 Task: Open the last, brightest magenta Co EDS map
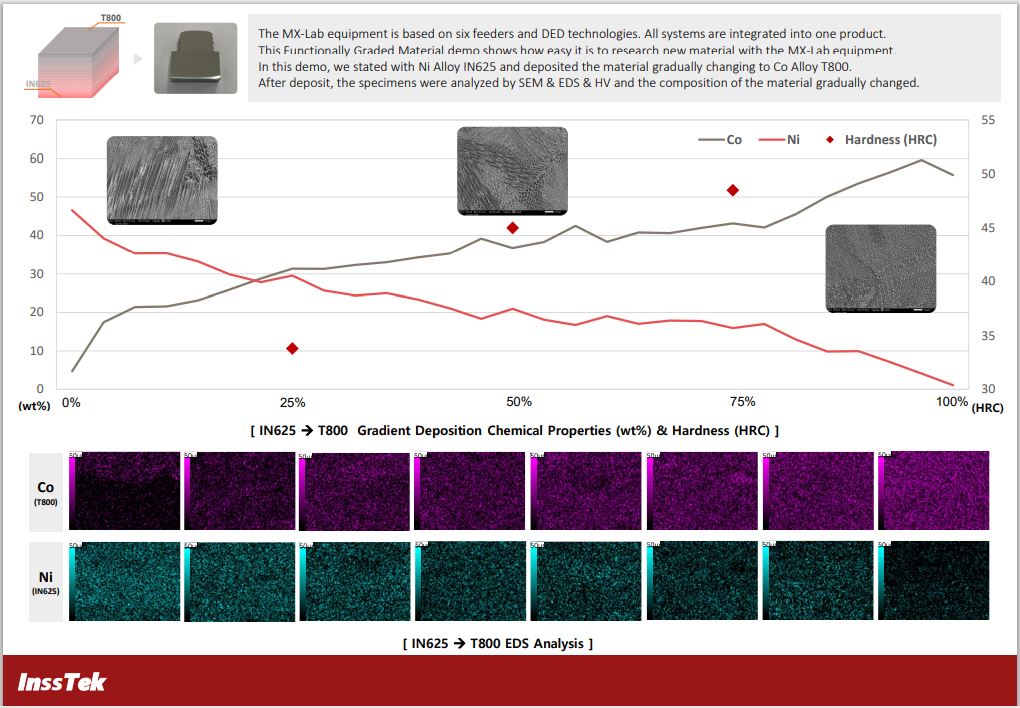point(933,490)
